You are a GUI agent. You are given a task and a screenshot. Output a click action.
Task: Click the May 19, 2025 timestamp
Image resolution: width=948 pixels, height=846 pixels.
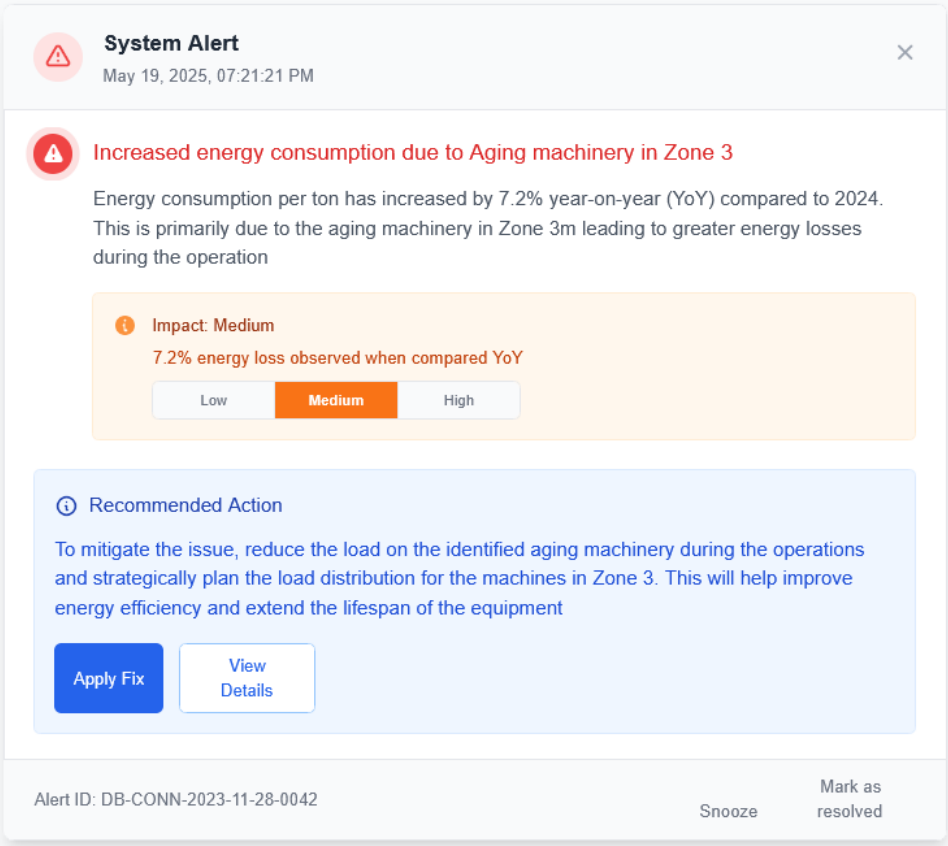point(208,75)
